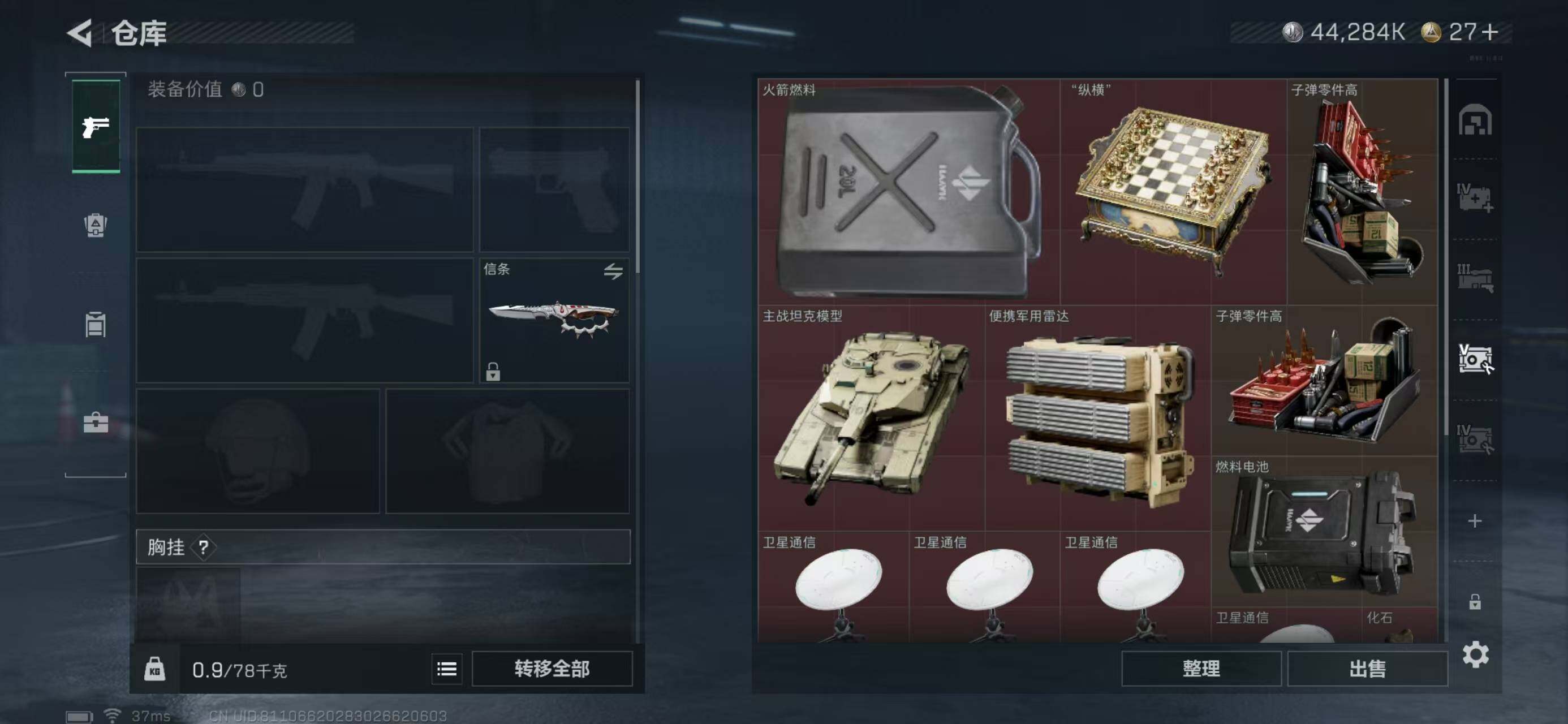Open the briefcase tab in left sidebar
This screenshot has height=724, width=1568.
coord(96,422)
